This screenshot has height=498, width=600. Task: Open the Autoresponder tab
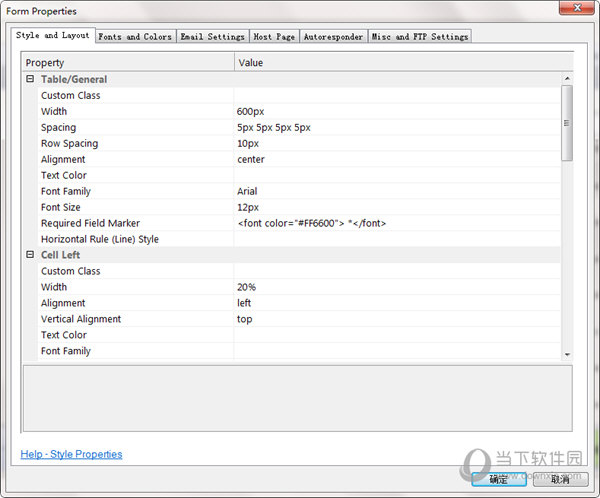(x=333, y=37)
